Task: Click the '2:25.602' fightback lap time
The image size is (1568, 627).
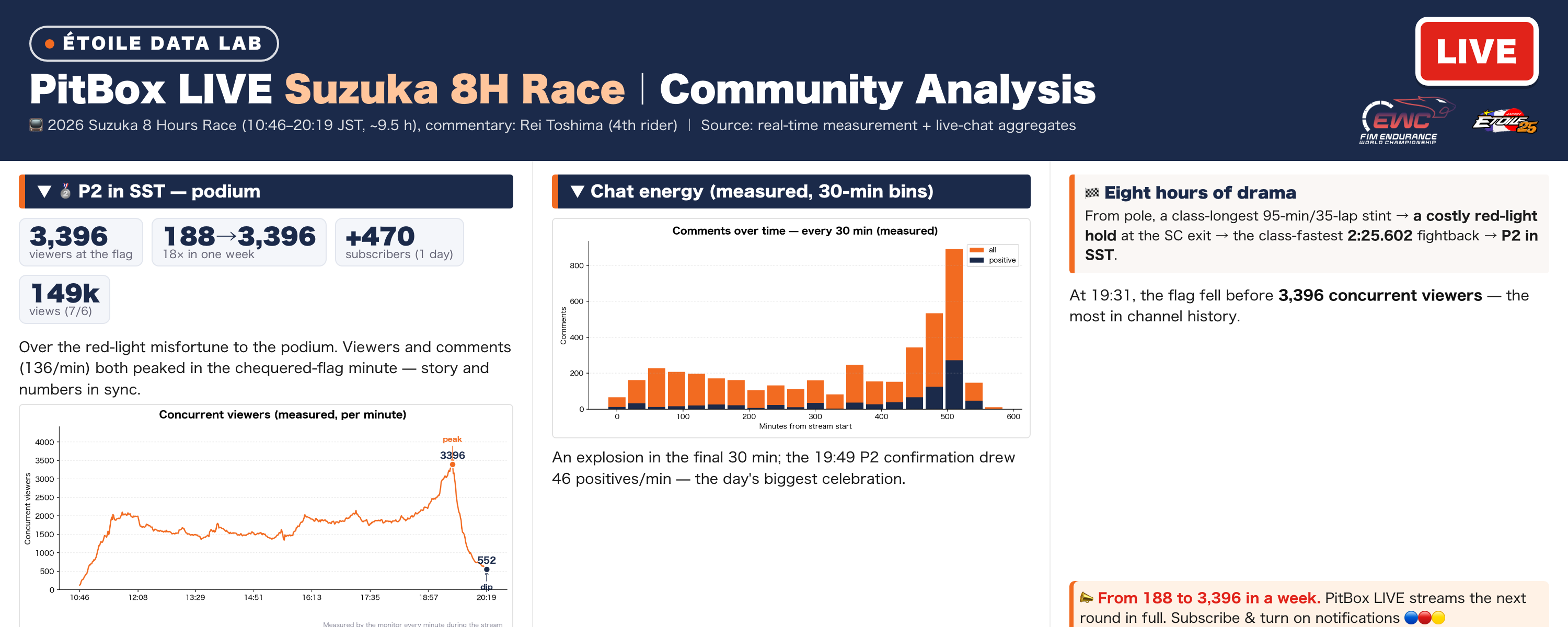Action: coord(1380,236)
